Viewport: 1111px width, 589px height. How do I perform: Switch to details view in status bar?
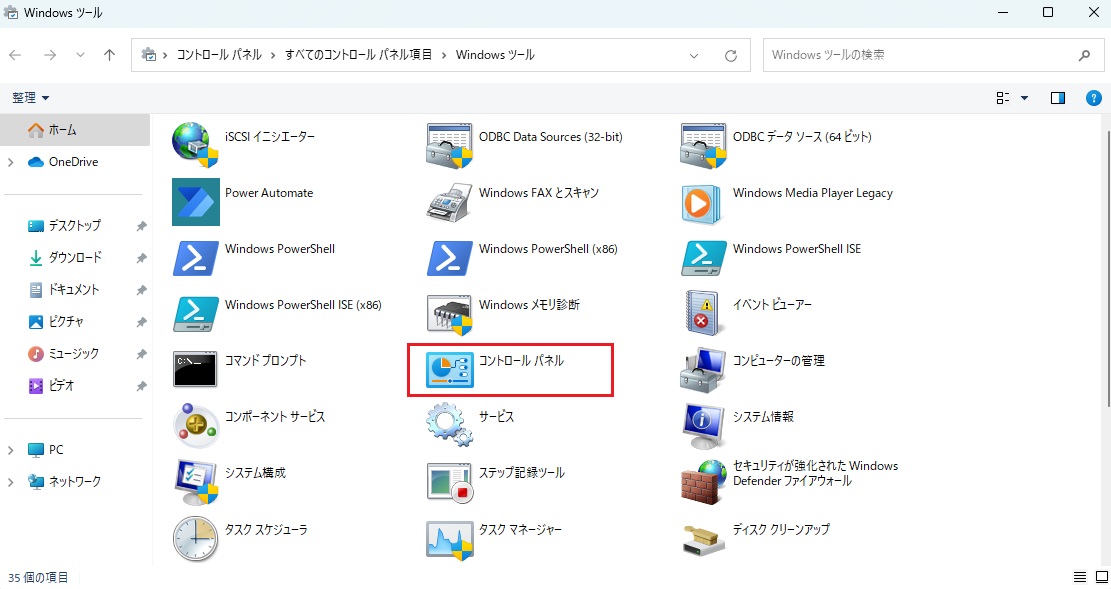[1079, 577]
